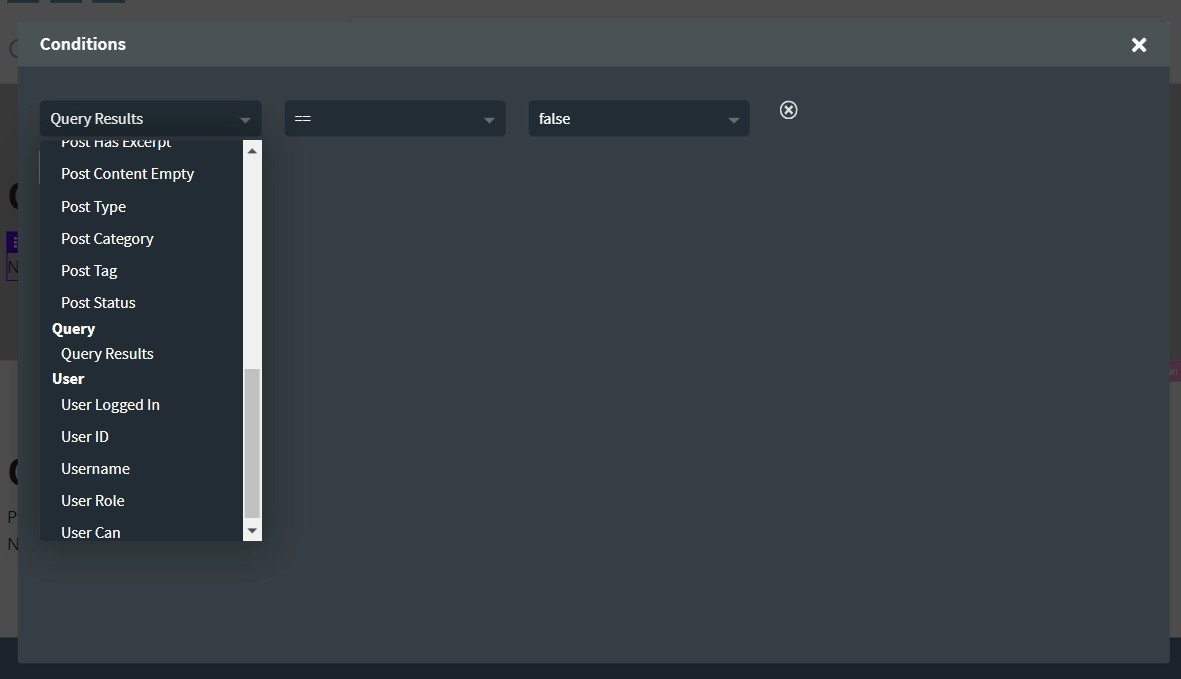Remove the condition with the circled X icon
Image resolution: width=1181 pixels, height=679 pixels.
coord(788,111)
